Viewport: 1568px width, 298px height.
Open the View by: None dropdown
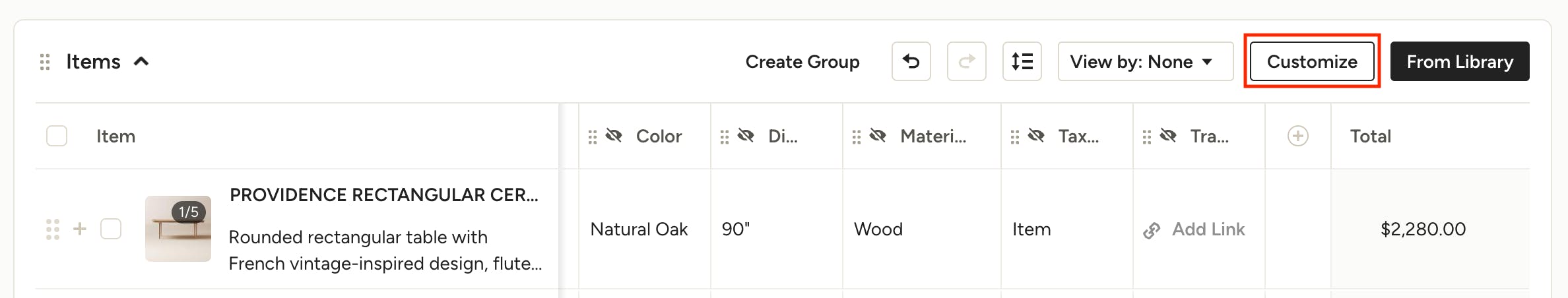(1145, 61)
